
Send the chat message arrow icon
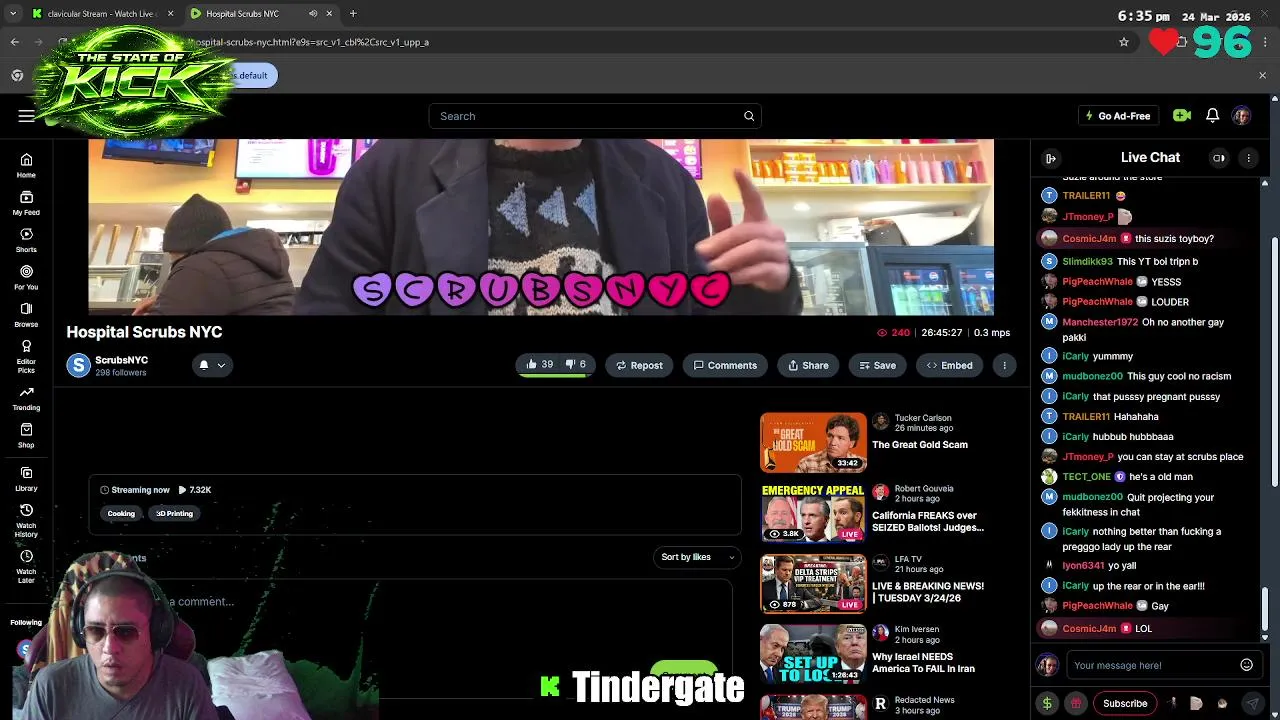[x=1252, y=703]
